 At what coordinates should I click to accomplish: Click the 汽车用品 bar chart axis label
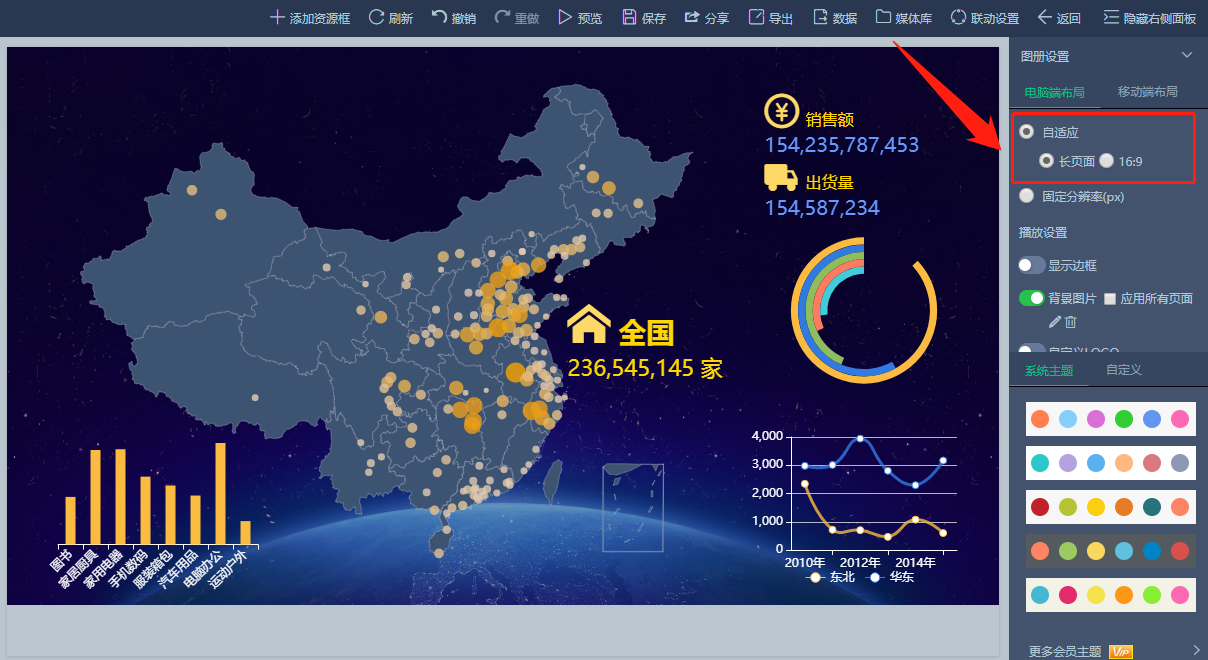178,569
